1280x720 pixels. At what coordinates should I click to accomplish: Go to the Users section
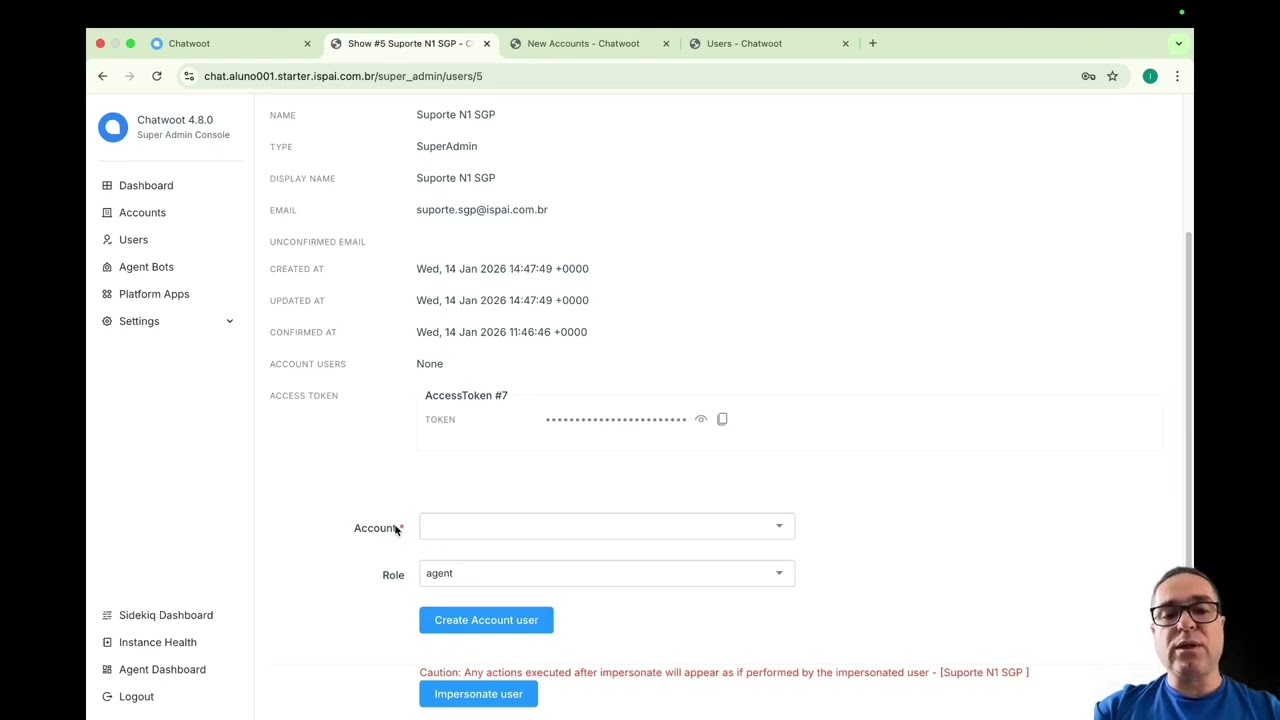[x=133, y=239]
